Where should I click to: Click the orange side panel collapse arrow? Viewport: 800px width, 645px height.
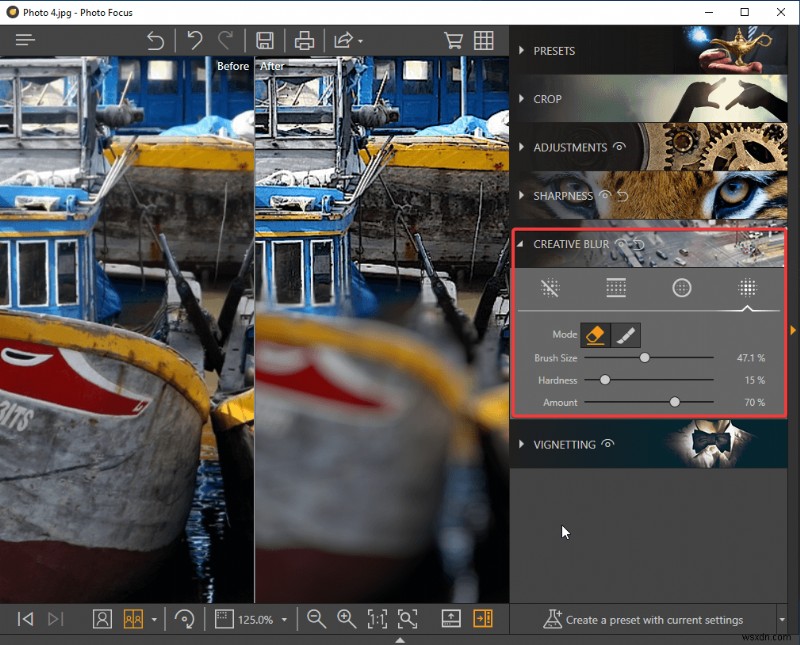(793, 330)
